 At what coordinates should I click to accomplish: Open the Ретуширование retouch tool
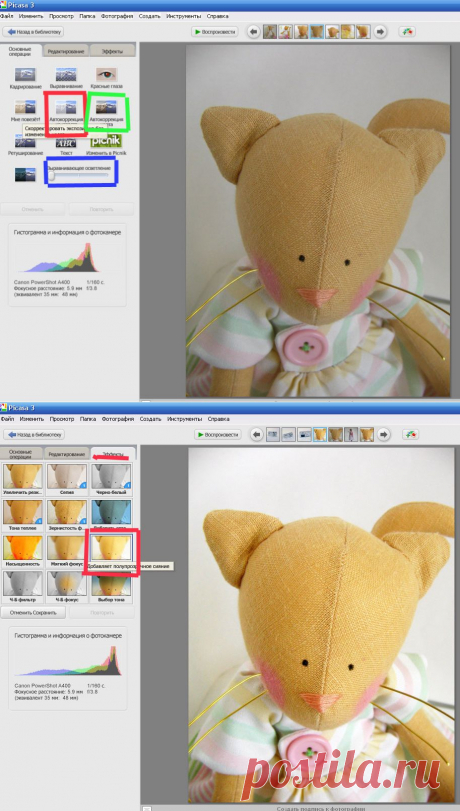tap(25, 142)
